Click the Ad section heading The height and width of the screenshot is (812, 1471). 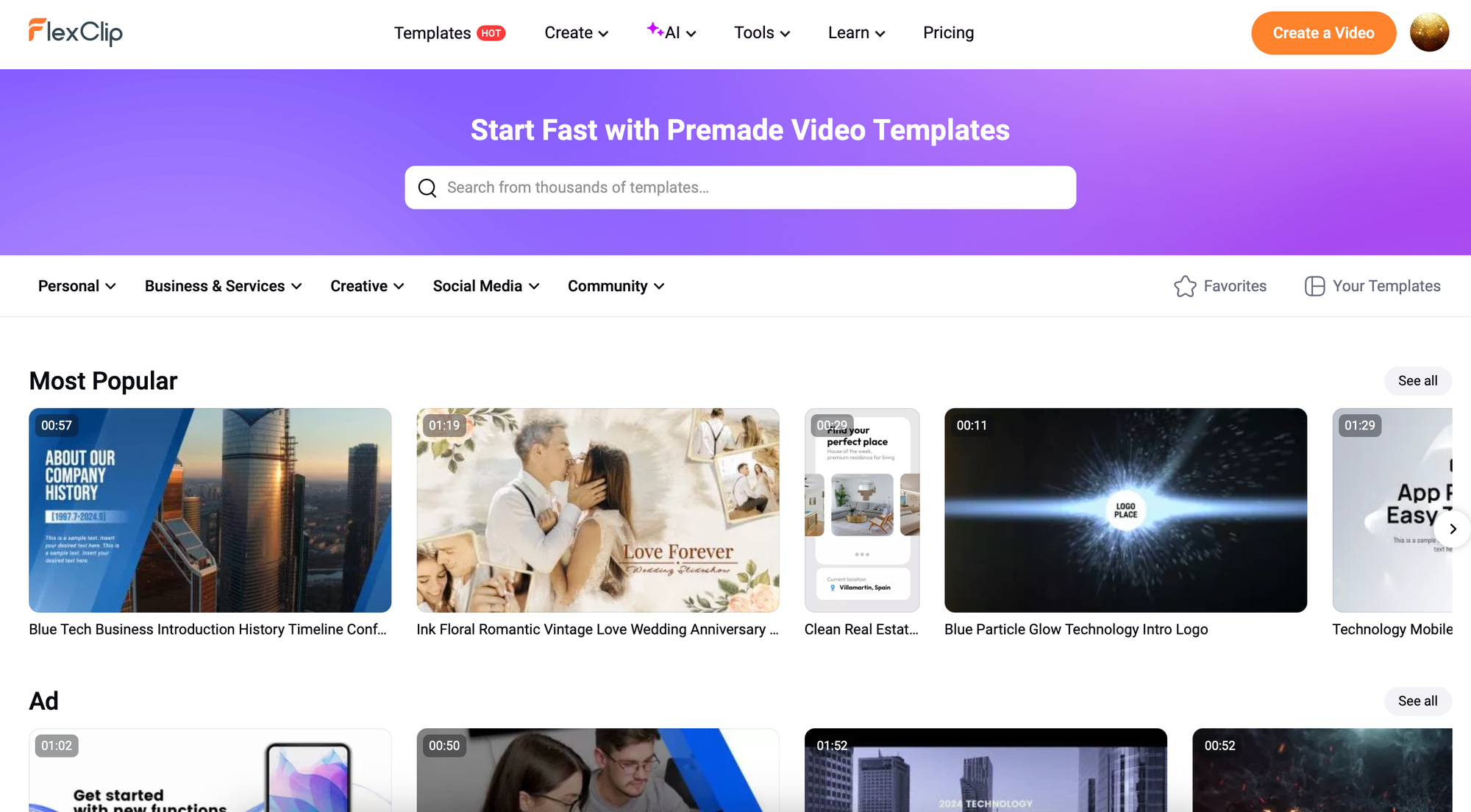(44, 702)
